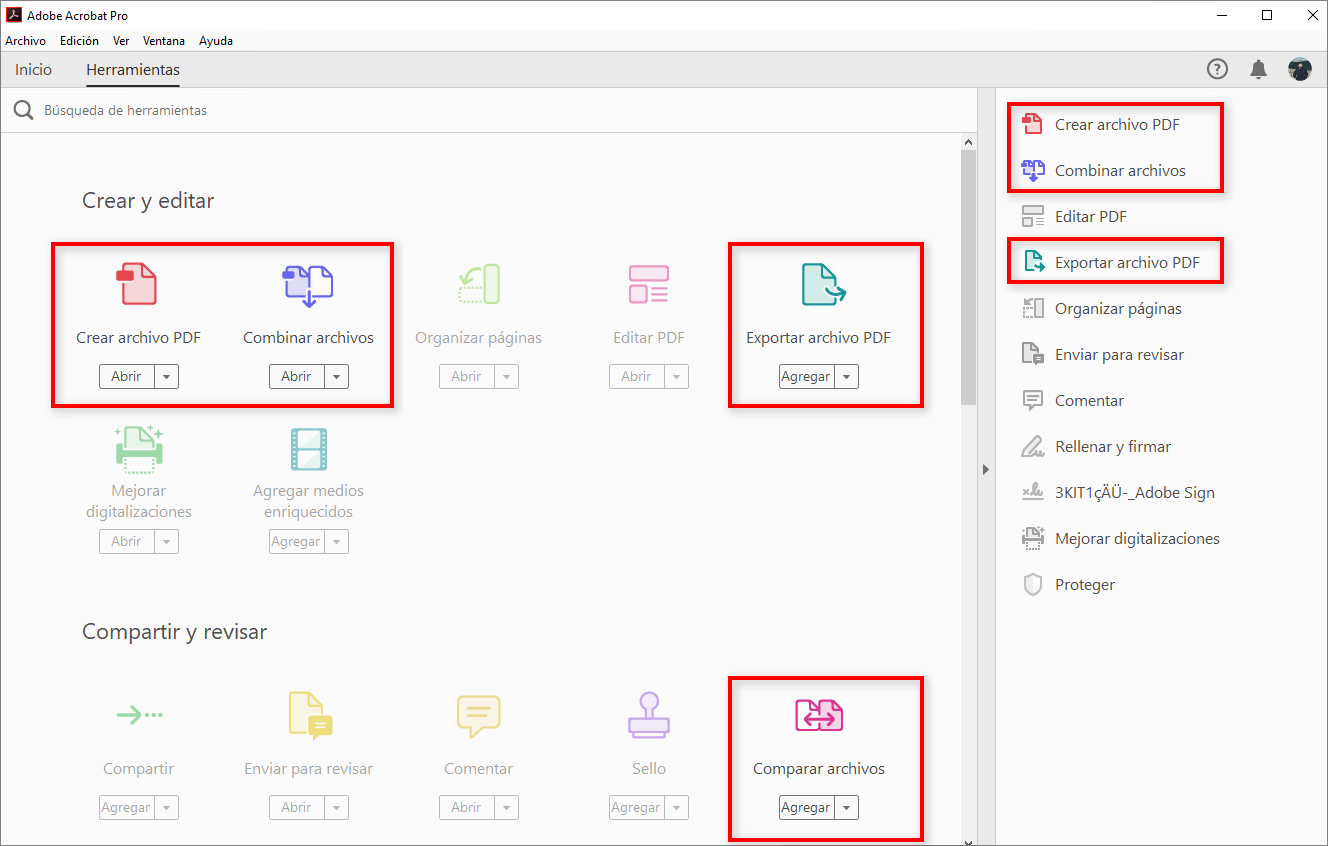Select the Editar PDF icon in the tools grid
The width and height of the screenshot is (1328, 846).
click(648, 284)
